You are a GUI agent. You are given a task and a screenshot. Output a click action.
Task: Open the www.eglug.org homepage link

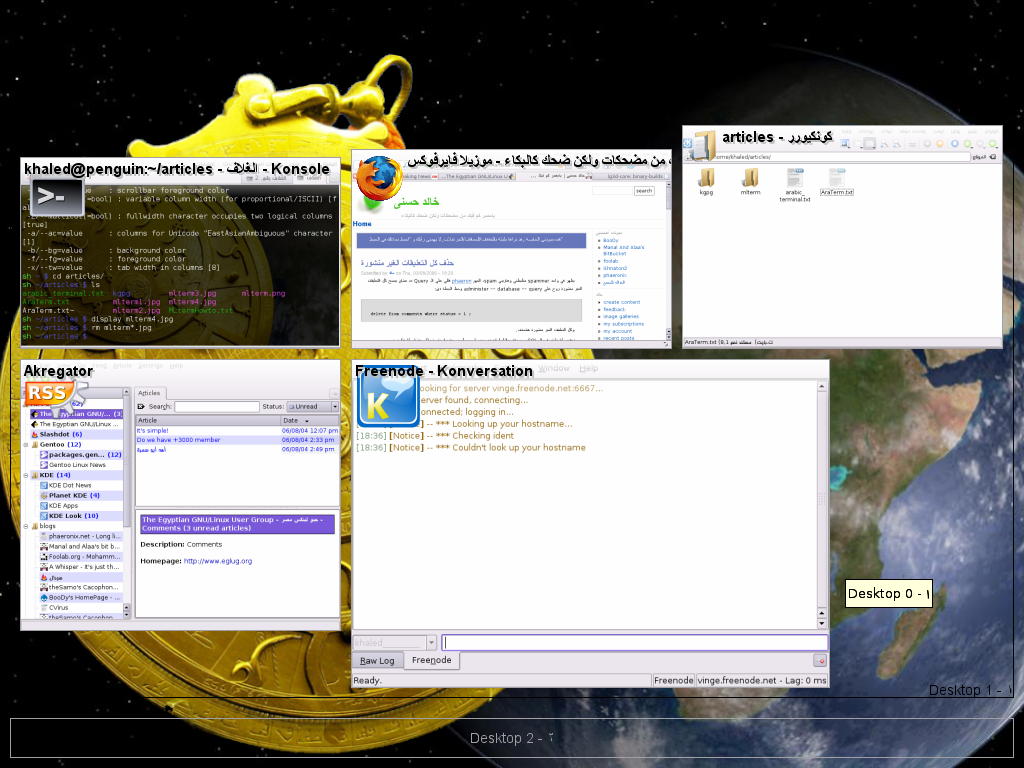coord(218,561)
